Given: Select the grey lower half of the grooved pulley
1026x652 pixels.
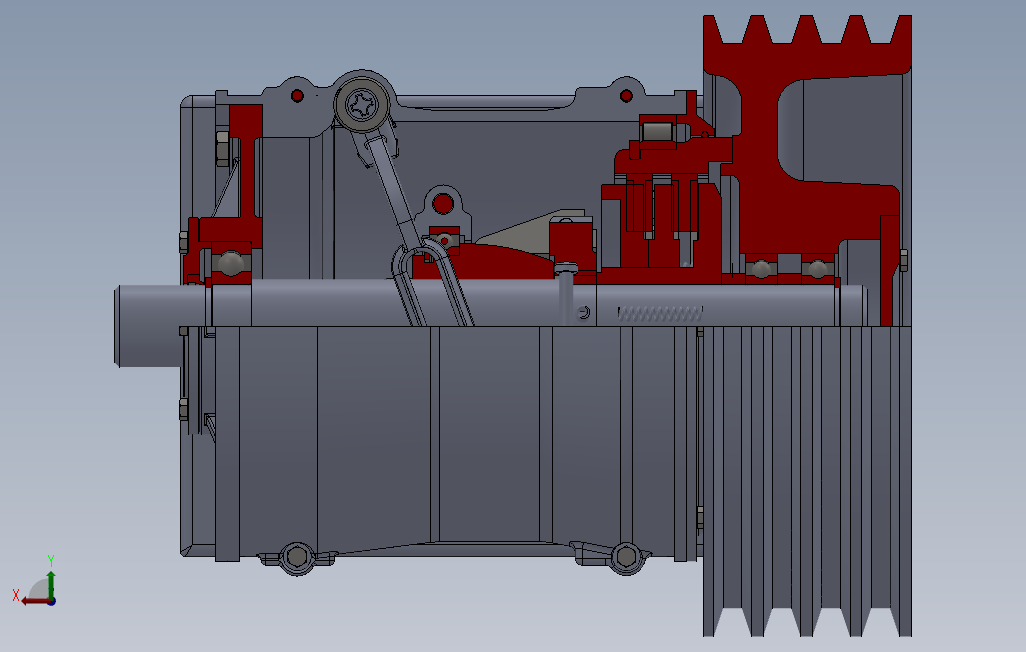Looking at the screenshot, I should (x=807, y=481).
